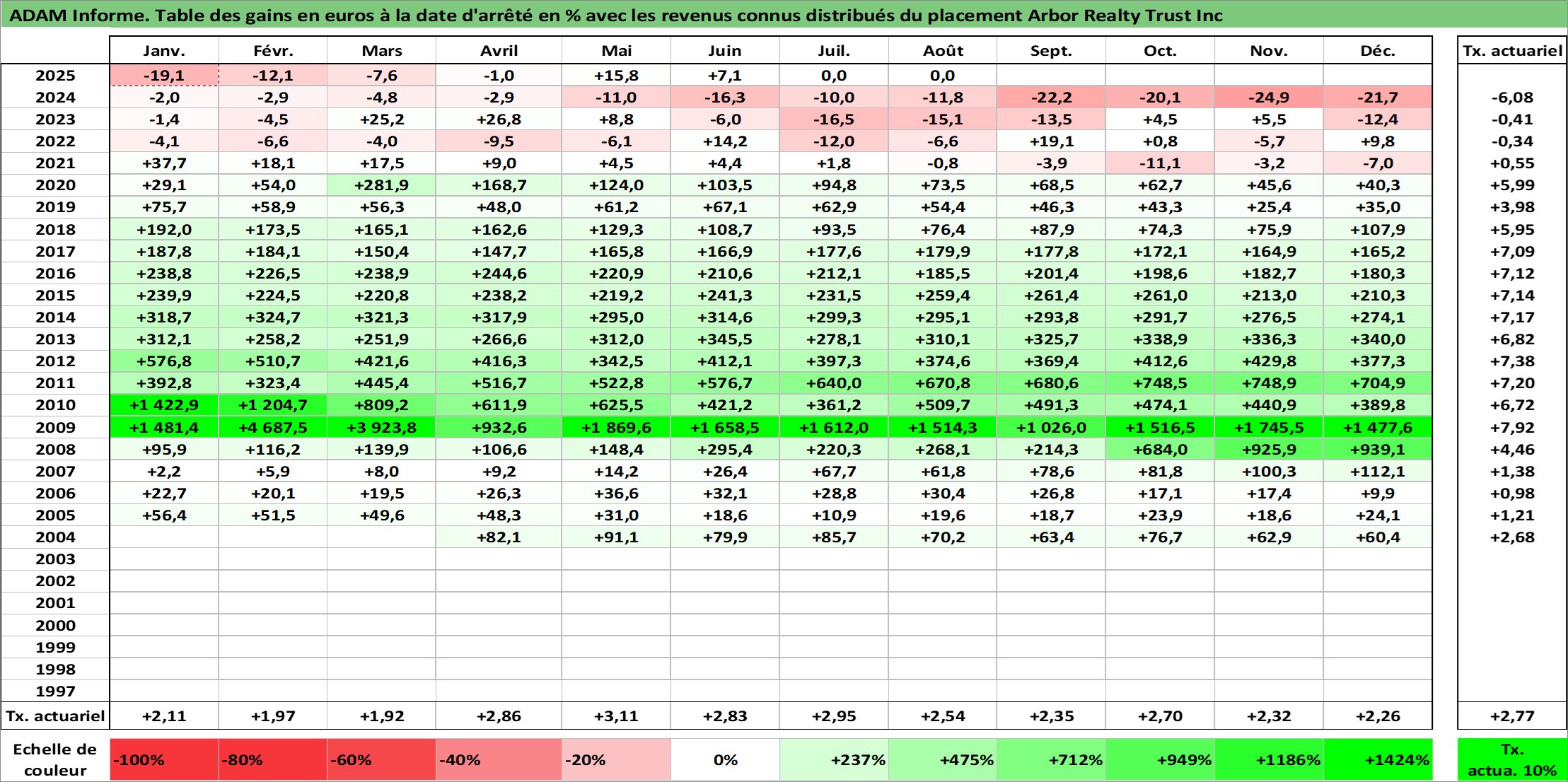The image size is (1568, 782).
Task: Click the Janv. column header
Action: tap(164, 50)
